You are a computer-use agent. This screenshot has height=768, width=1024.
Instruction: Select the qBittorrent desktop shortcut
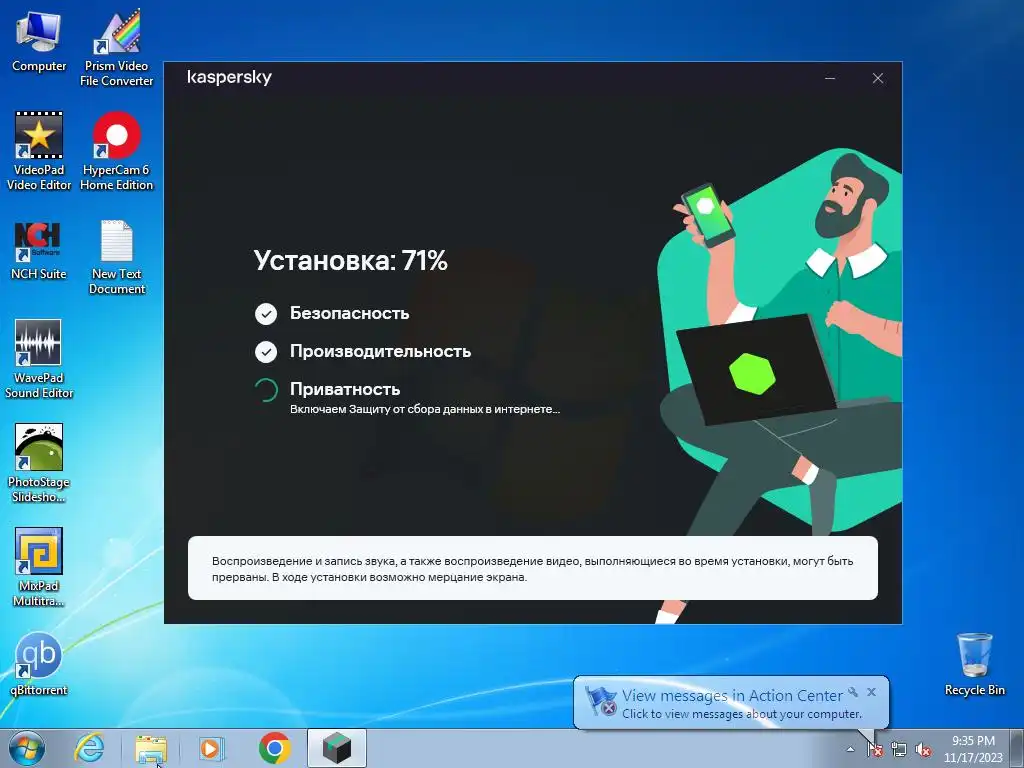(39, 664)
